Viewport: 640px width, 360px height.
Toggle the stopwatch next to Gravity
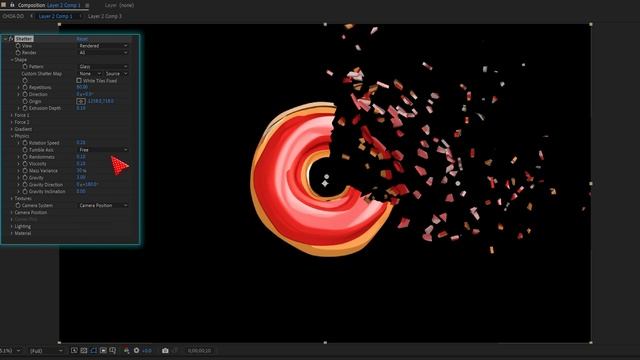point(25,178)
